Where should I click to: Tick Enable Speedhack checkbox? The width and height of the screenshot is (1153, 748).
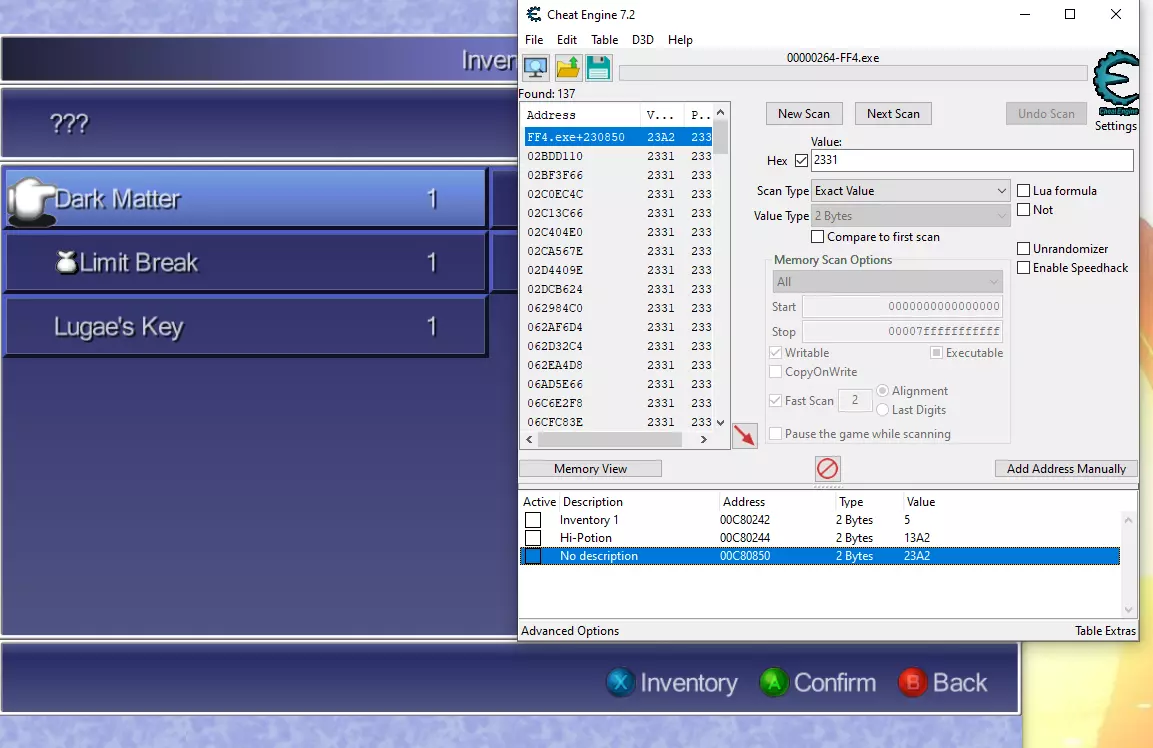click(1023, 268)
